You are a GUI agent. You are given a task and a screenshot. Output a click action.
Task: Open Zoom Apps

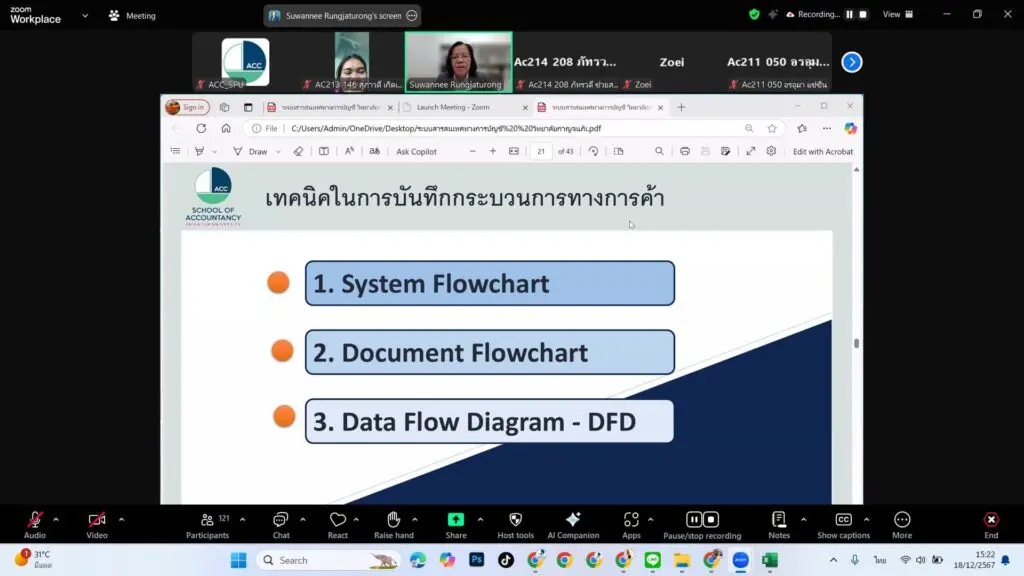631,525
